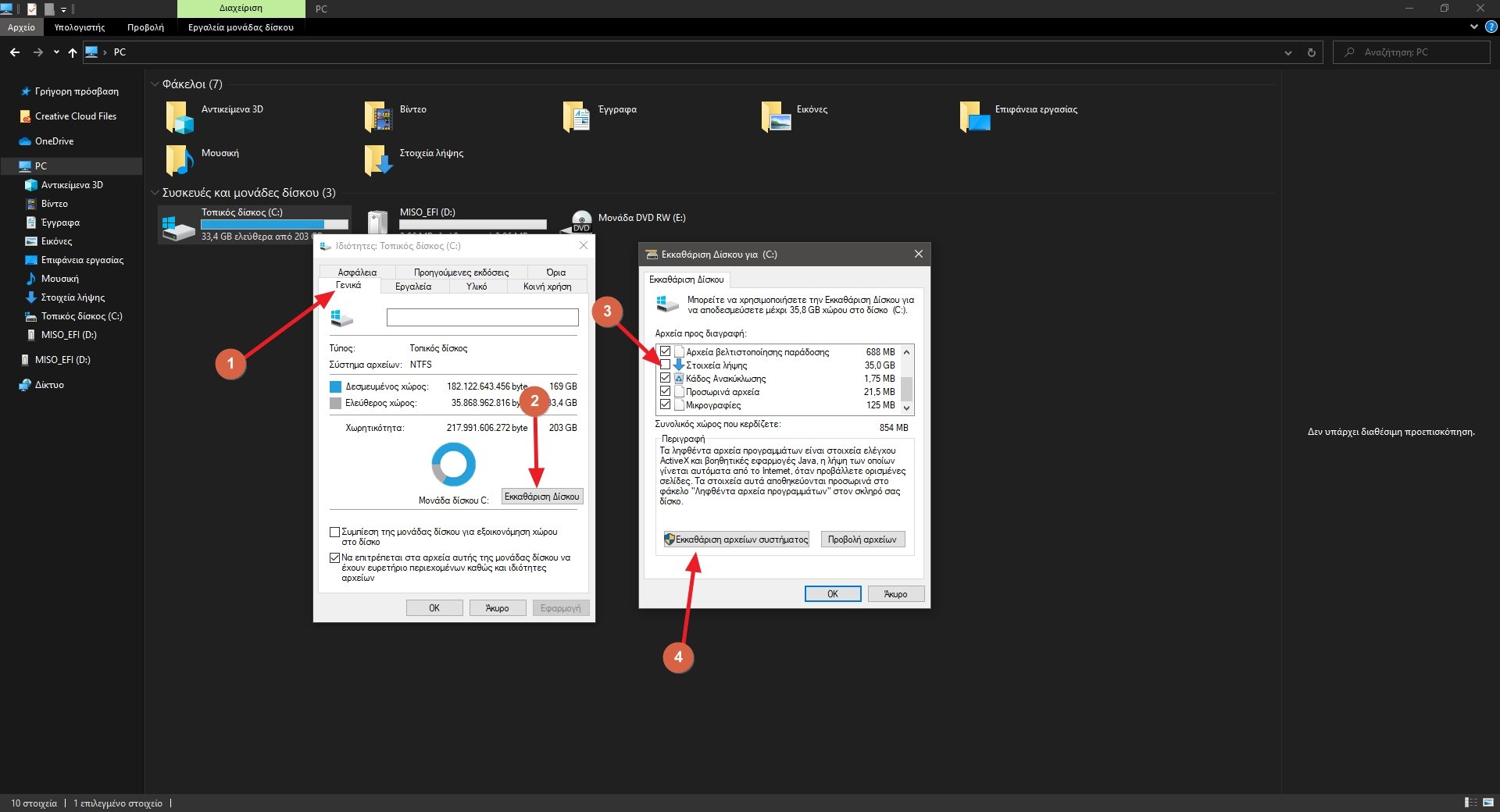Open the Μουσική folder icon
Screen dimensions: 1500x812
point(180,160)
